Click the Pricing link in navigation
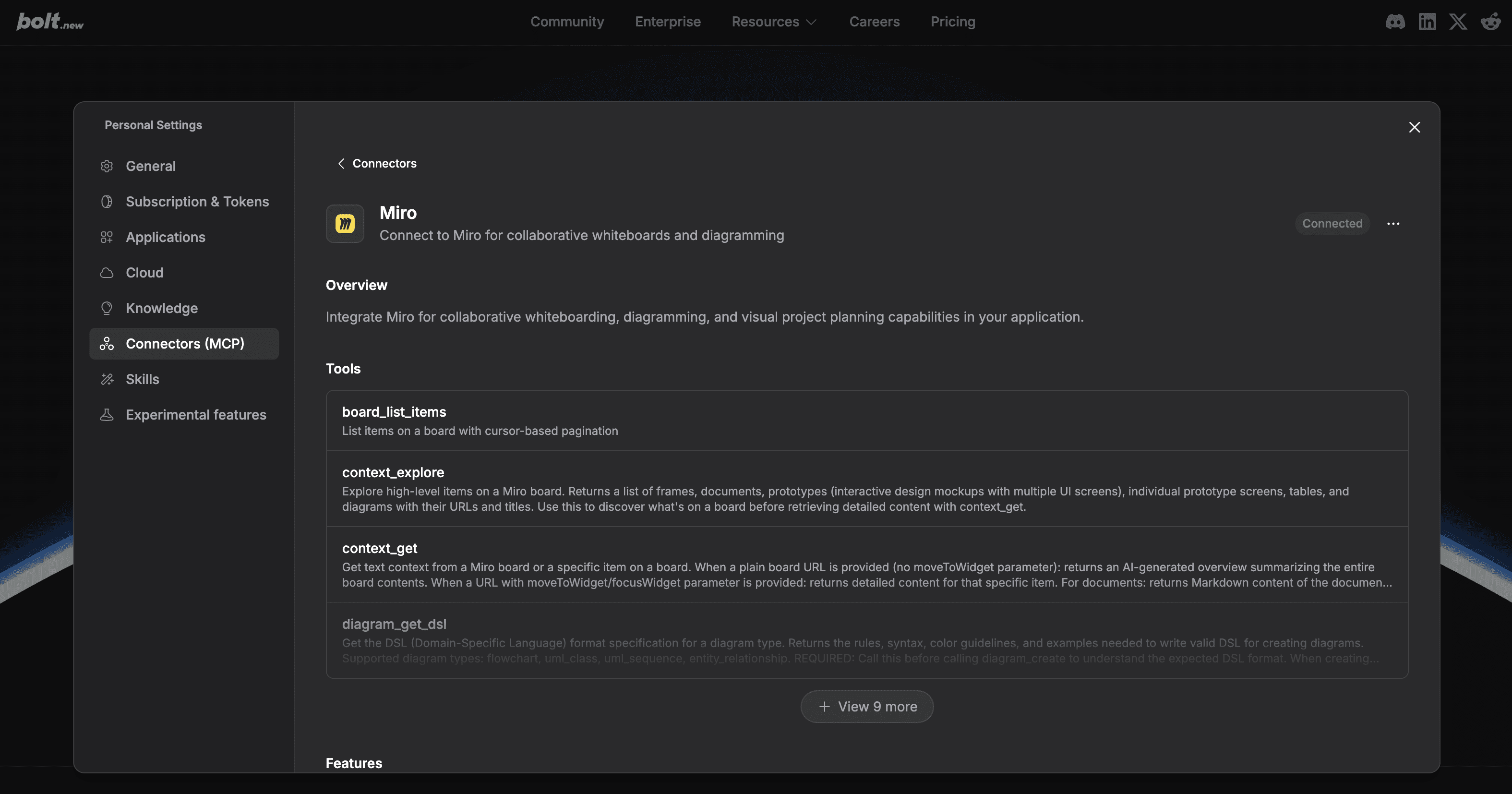The width and height of the screenshot is (1512, 794). [953, 22]
